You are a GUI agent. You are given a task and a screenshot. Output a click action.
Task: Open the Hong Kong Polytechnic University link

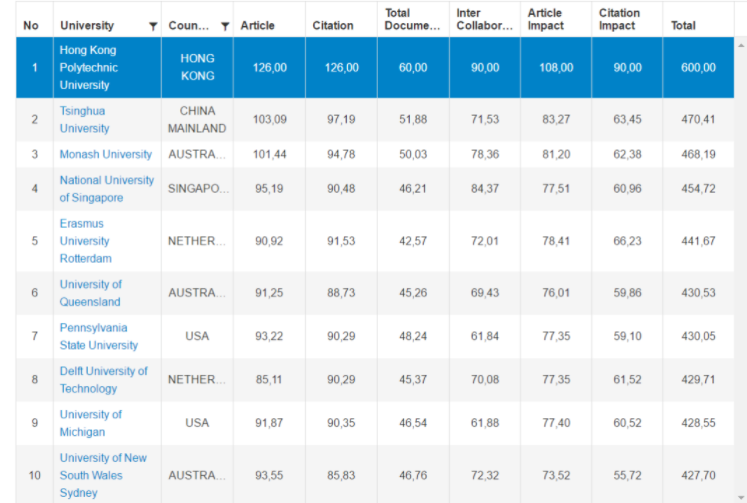[88, 67]
